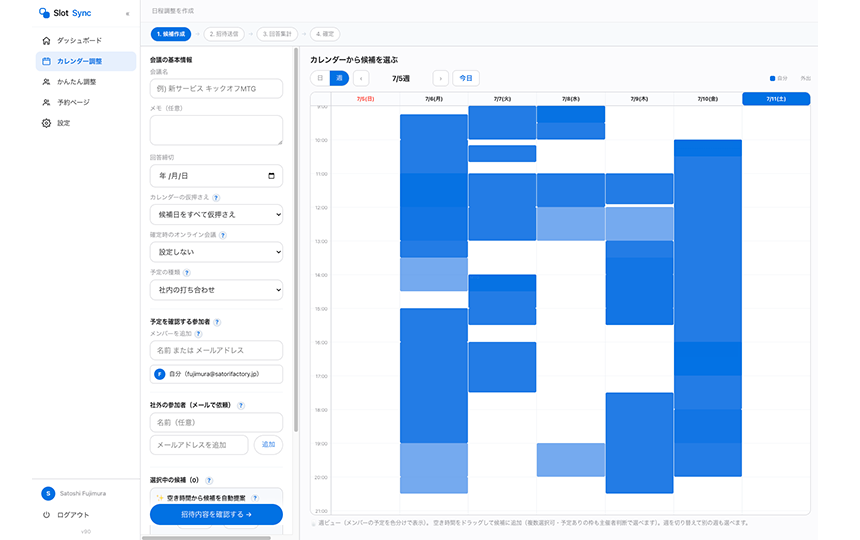Image resolution: width=860 pixels, height=540 pixels.
Task: Click the gear icon for 設定
Action: [47, 123]
